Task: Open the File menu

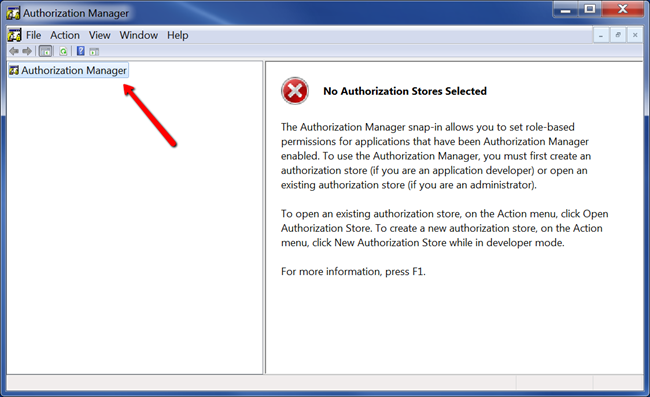Action: (34, 35)
